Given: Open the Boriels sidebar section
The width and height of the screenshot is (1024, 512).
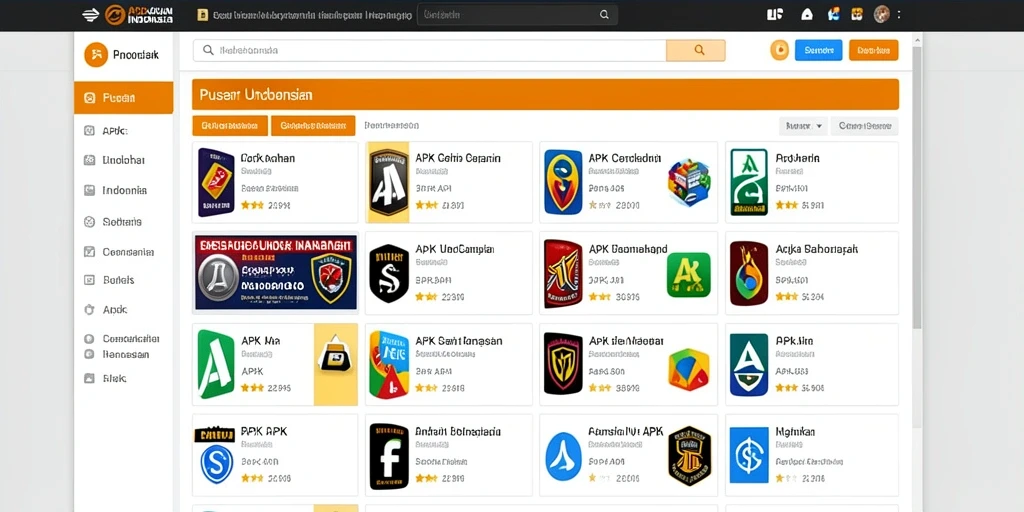Looking at the screenshot, I should [x=118, y=280].
